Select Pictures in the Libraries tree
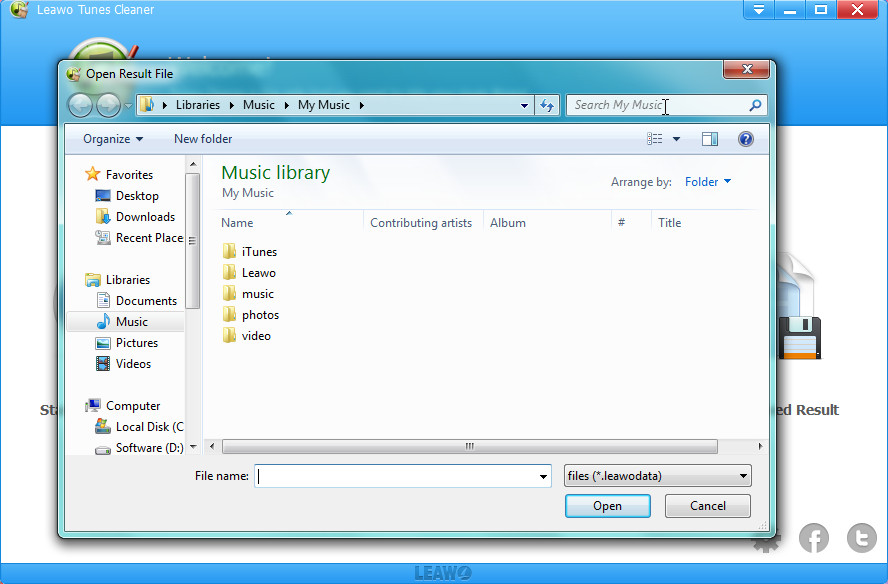Image resolution: width=888 pixels, height=584 pixels. tap(136, 343)
